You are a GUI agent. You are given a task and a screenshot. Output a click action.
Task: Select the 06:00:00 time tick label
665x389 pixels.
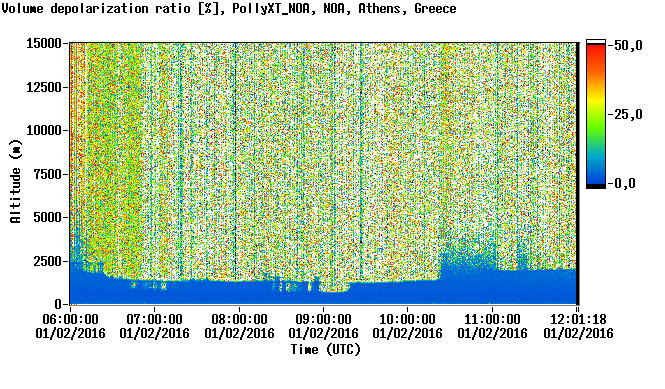70,326
